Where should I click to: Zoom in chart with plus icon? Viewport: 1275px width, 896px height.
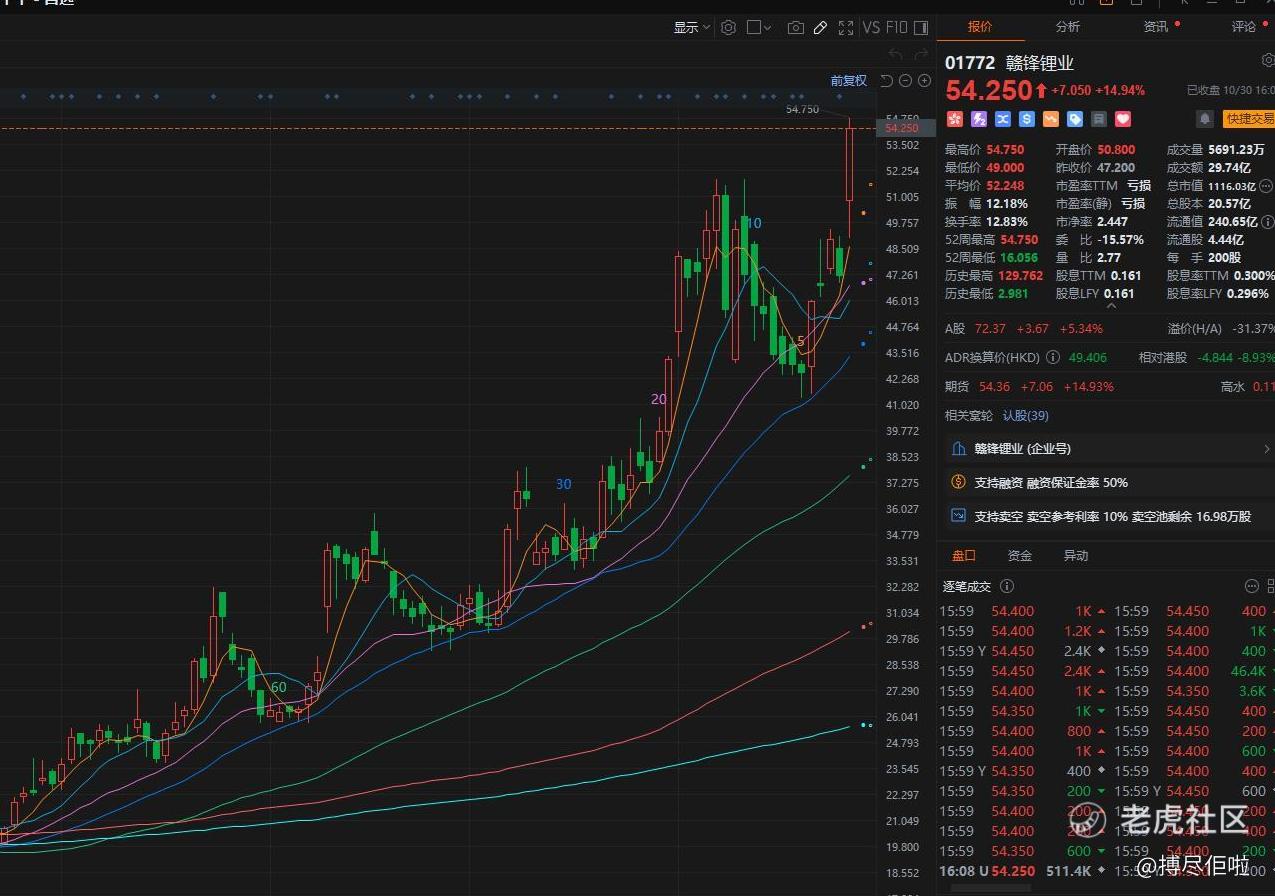[923, 81]
